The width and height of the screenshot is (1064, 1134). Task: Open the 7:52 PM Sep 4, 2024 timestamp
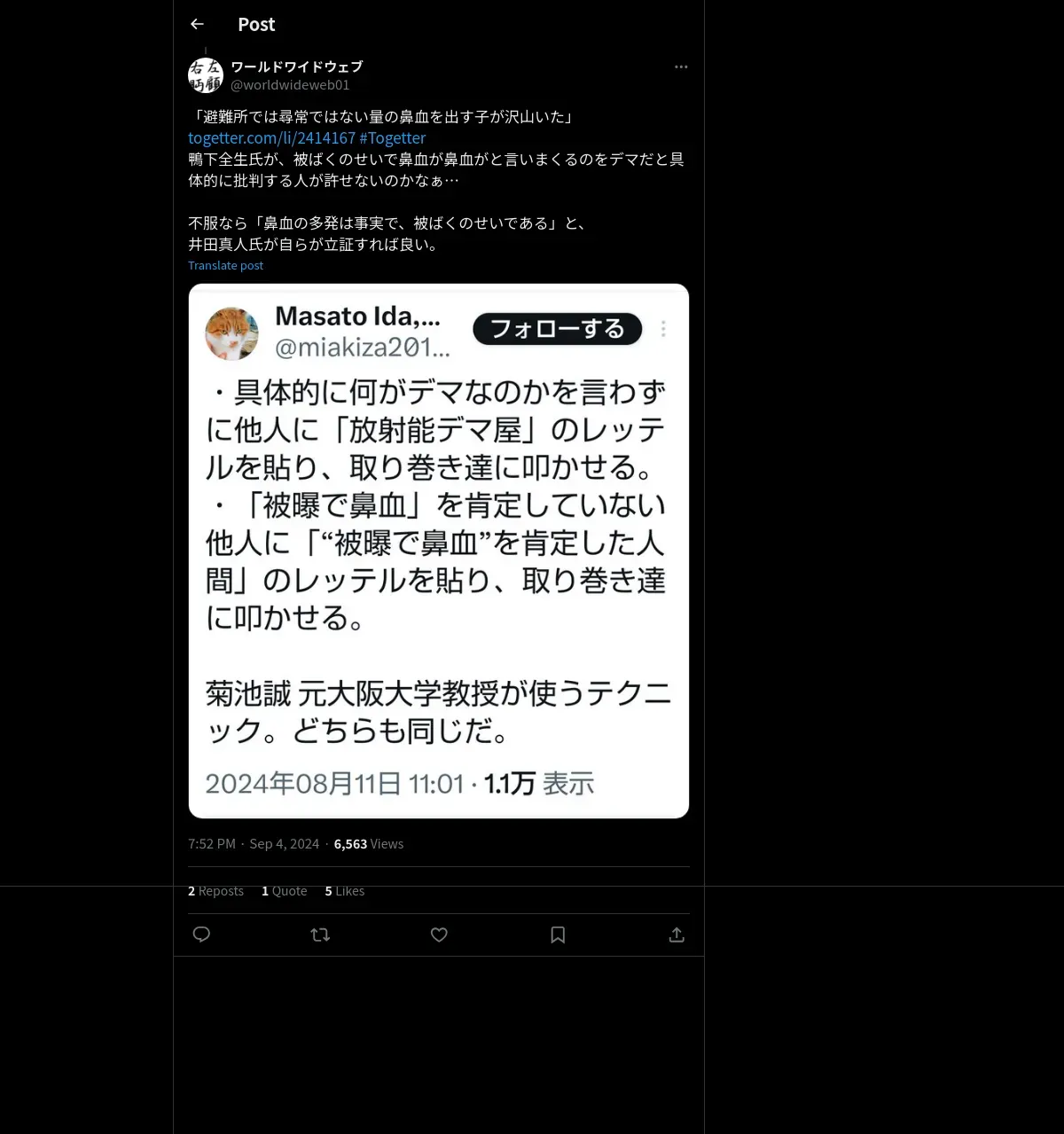pos(254,844)
